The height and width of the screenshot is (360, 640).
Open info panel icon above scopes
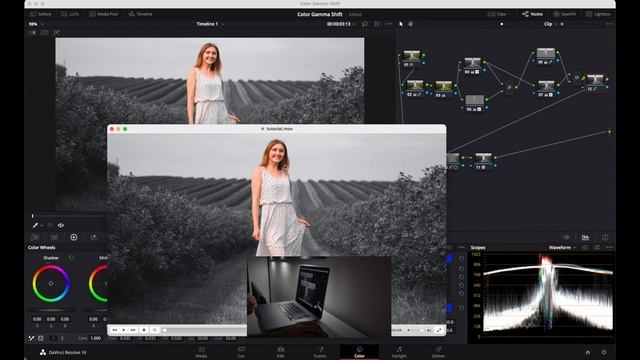click(605, 237)
